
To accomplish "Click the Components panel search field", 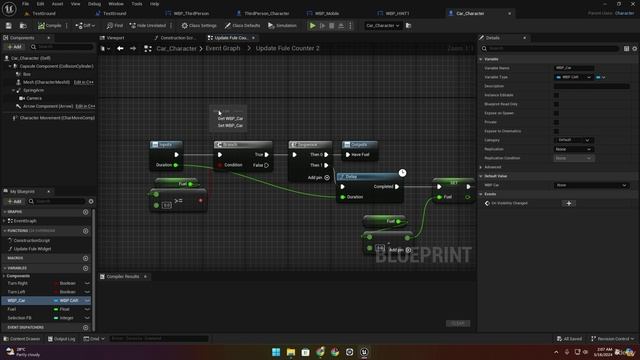I will coord(61,47).
